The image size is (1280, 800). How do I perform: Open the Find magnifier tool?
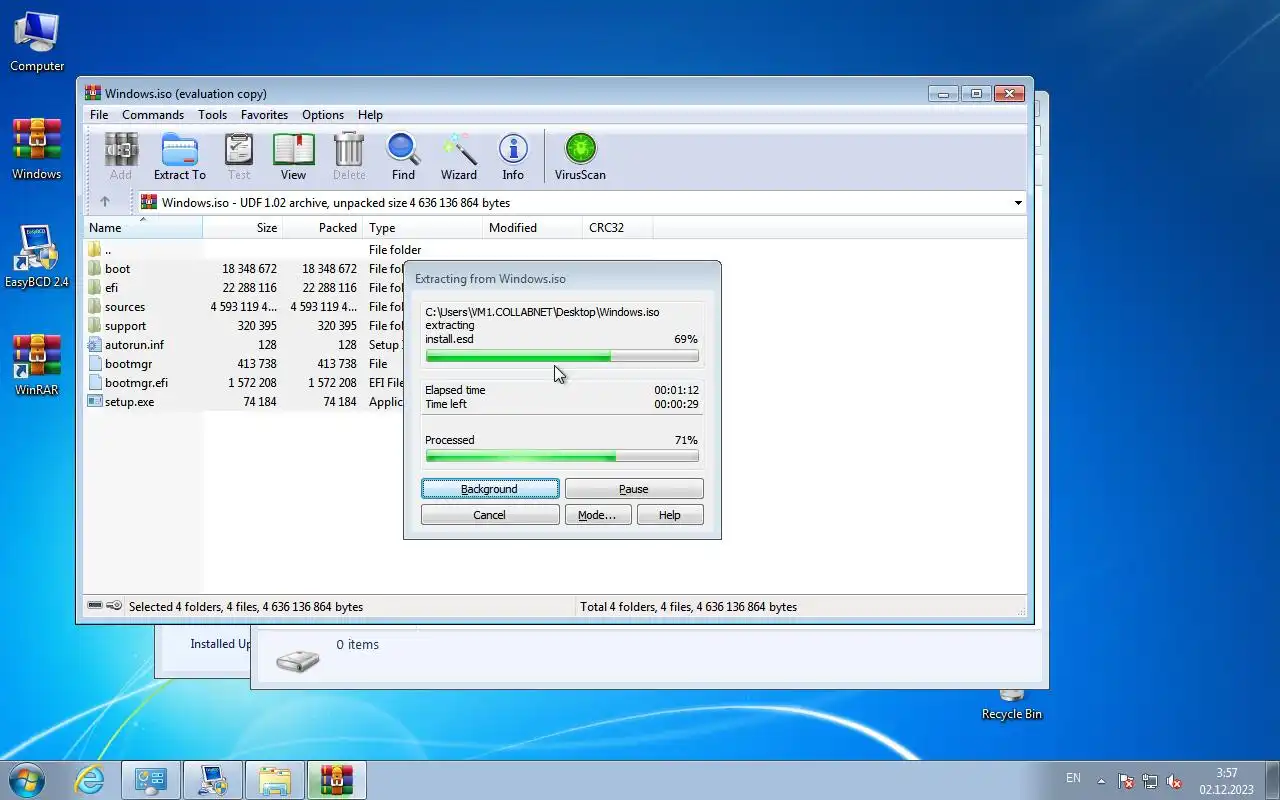(403, 157)
